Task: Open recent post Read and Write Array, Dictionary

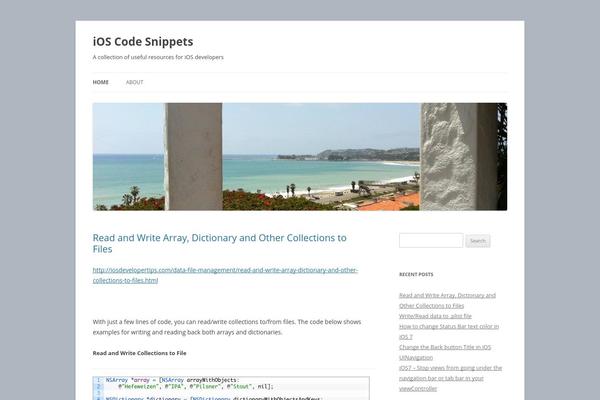Action: 447,300
